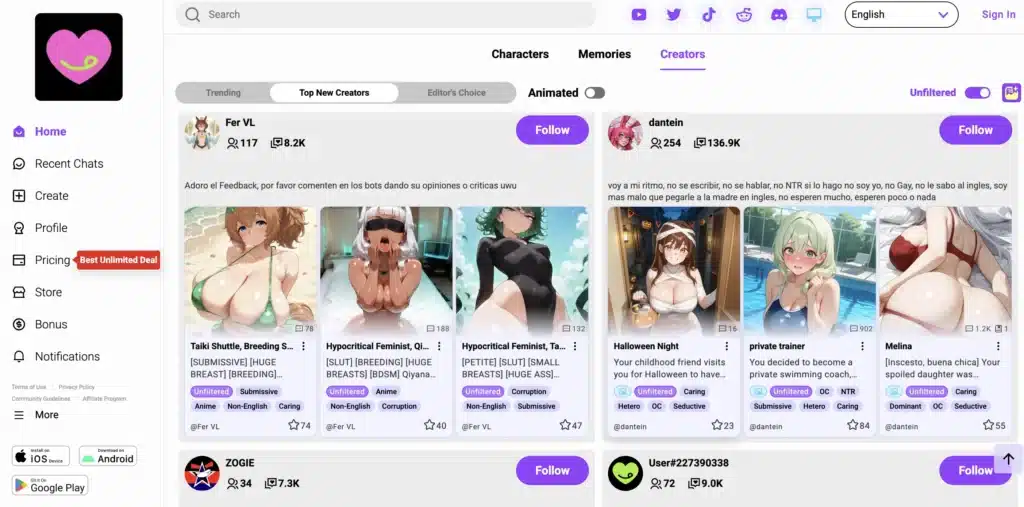Click the star icon on Halloween Night card
This screenshot has width=1024, height=507.
717,425
